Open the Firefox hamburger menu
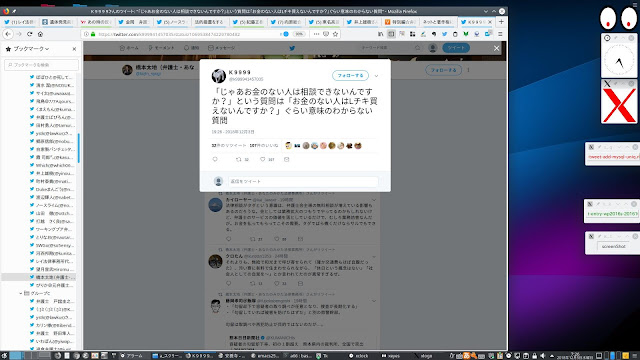The width and height of the screenshot is (640, 360). tap(500, 34)
